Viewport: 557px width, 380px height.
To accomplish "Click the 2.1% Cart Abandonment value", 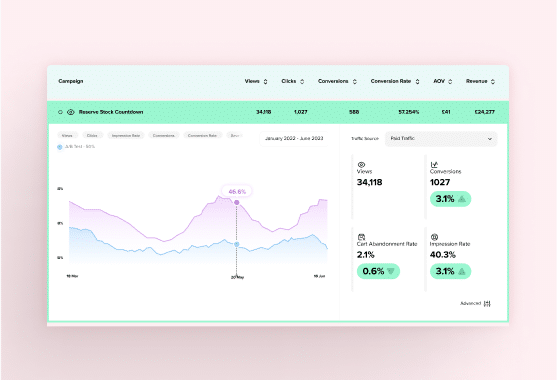I will coord(366,255).
